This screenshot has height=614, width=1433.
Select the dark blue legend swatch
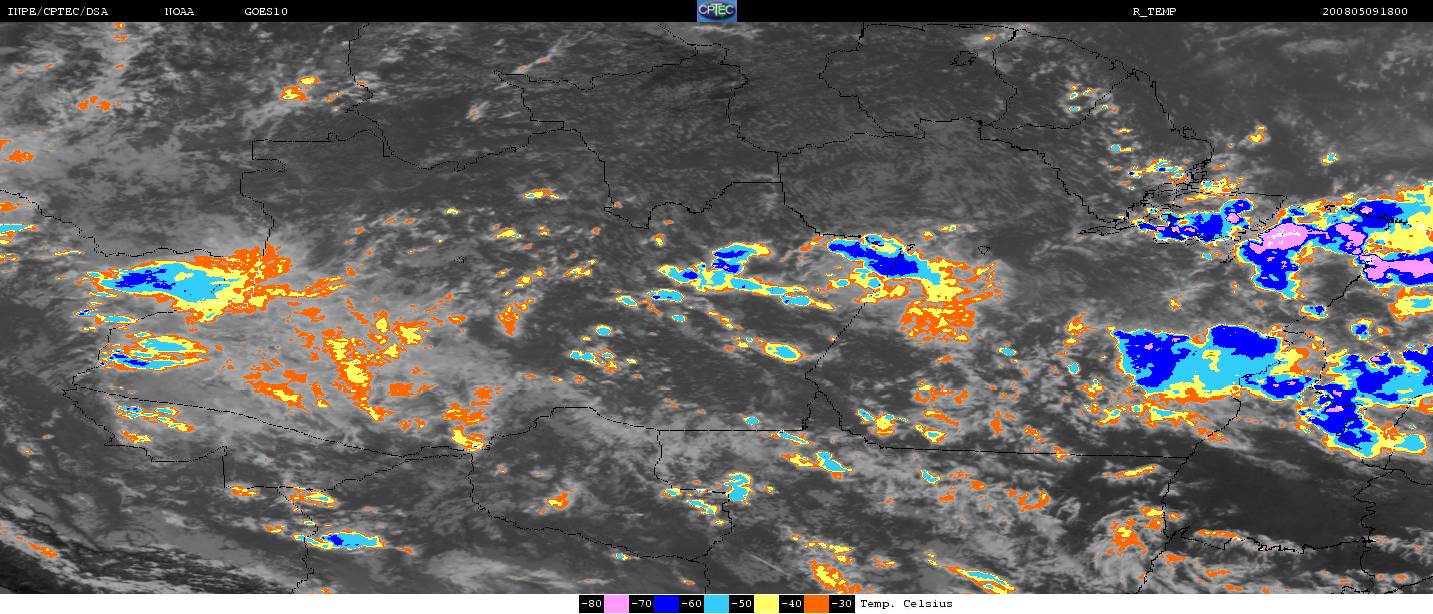[x=666, y=604]
